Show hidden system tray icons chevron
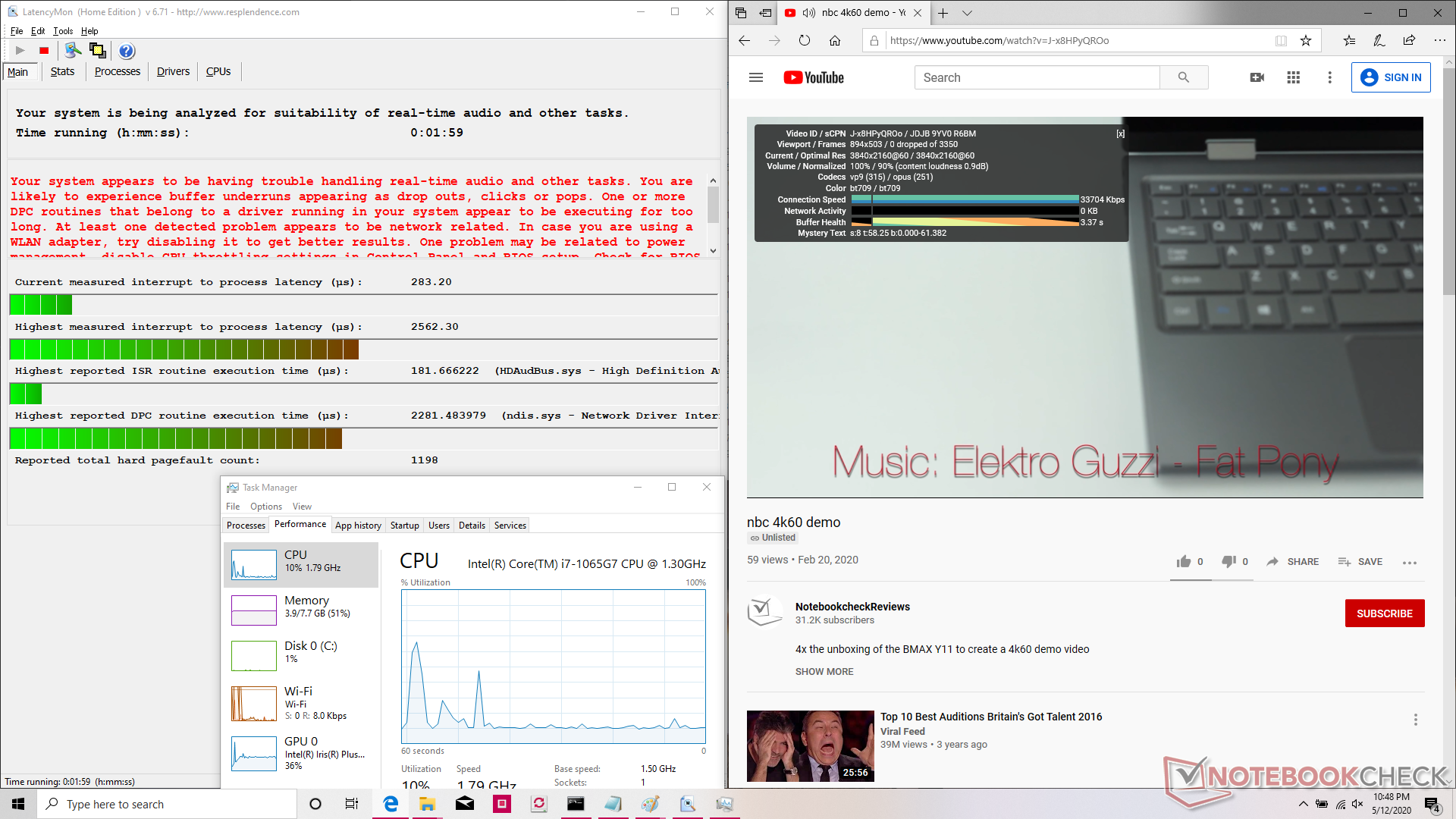The height and width of the screenshot is (819, 1456). click(x=1304, y=804)
